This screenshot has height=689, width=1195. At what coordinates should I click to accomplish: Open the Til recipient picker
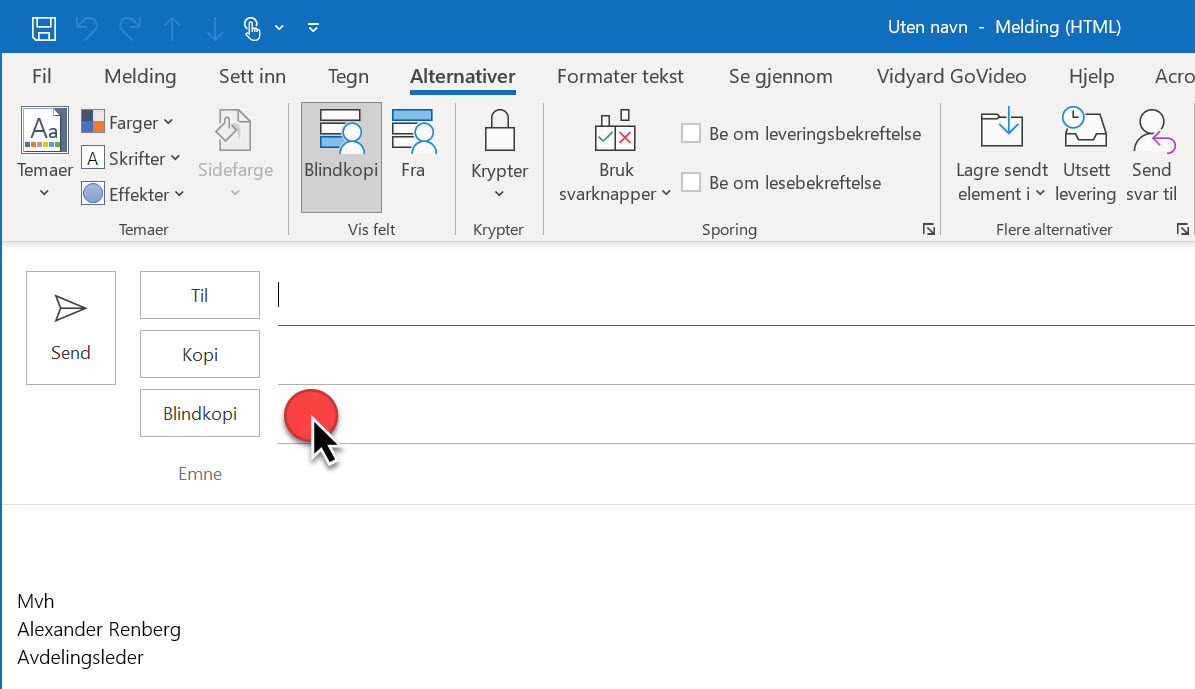pyautogui.click(x=199, y=295)
